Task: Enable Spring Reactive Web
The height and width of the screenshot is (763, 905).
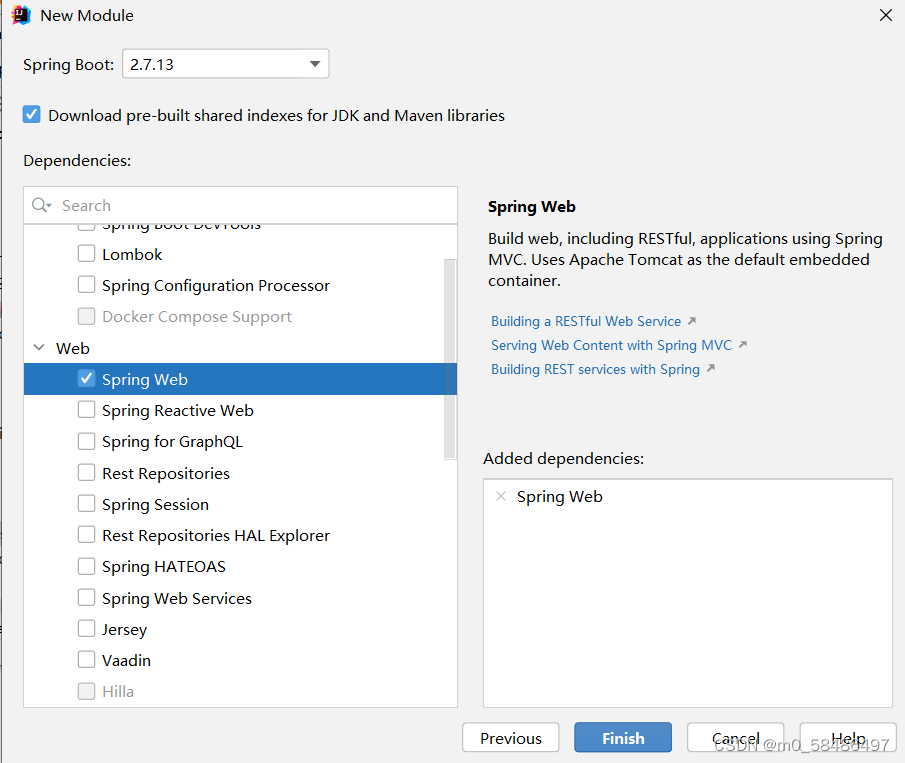Action: (x=86, y=411)
